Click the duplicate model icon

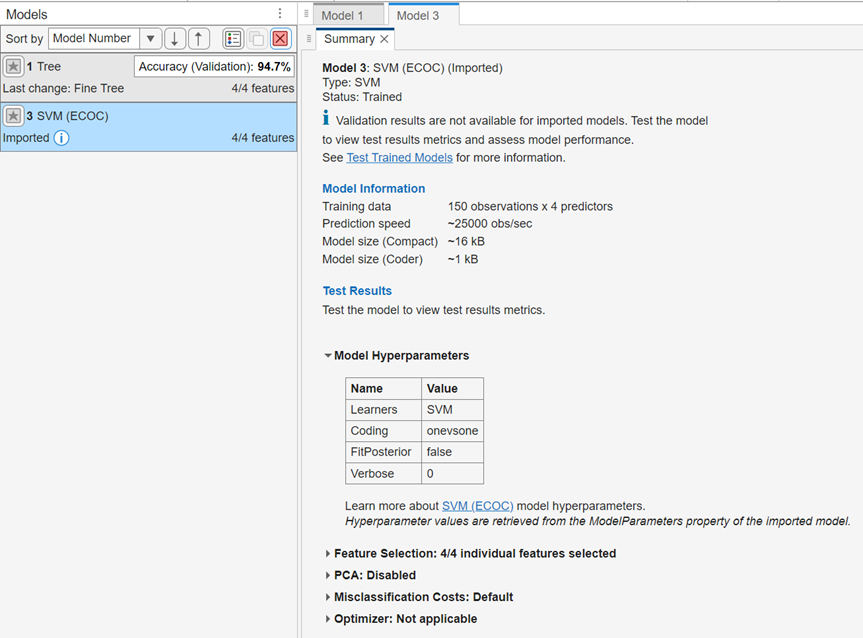point(255,38)
